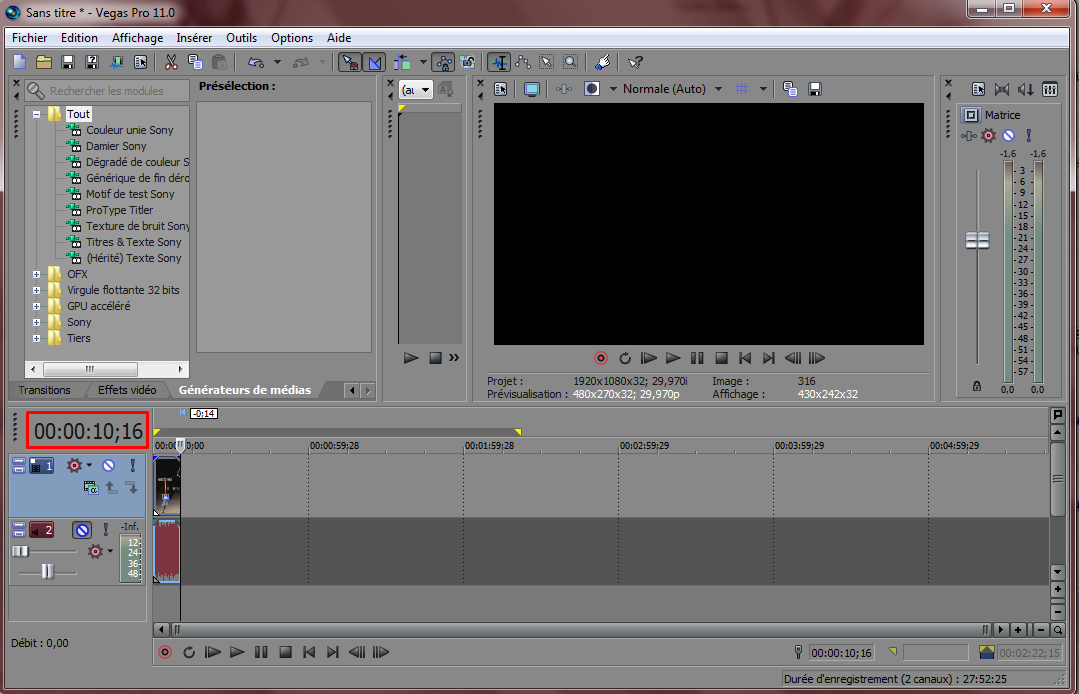Viewport: 1079px width, 694px height.
Task: Solo video track 1 exclamation icon
Action: point(133,466)
